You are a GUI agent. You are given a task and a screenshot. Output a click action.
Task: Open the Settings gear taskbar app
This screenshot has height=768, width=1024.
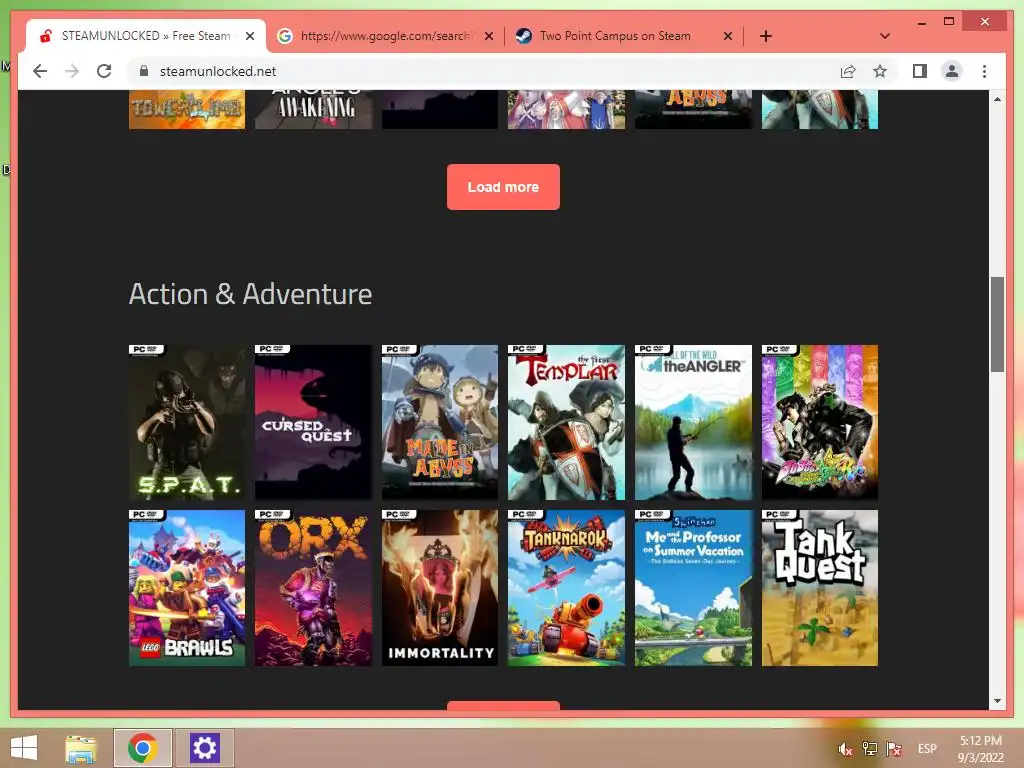click(204, 748)
